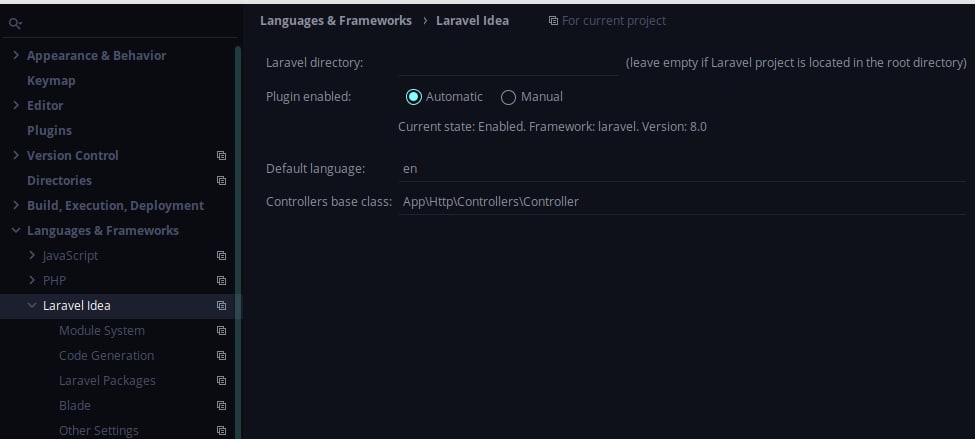Open Module System settings page
Screen dimensions: 975x439
coord(102,331)
